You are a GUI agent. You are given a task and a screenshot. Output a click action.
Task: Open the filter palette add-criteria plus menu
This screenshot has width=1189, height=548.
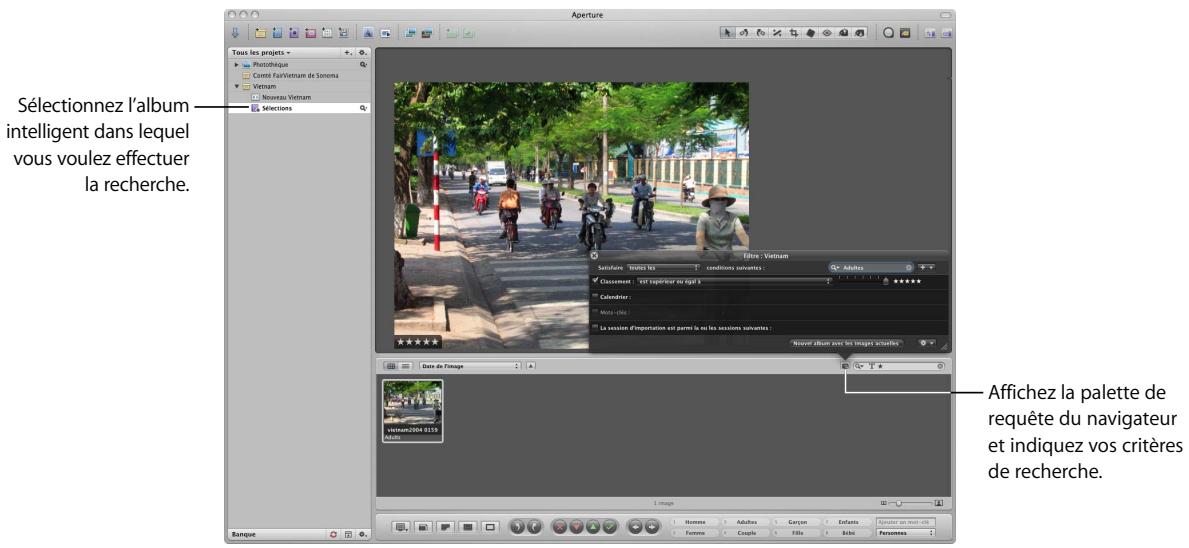(926, 268)
